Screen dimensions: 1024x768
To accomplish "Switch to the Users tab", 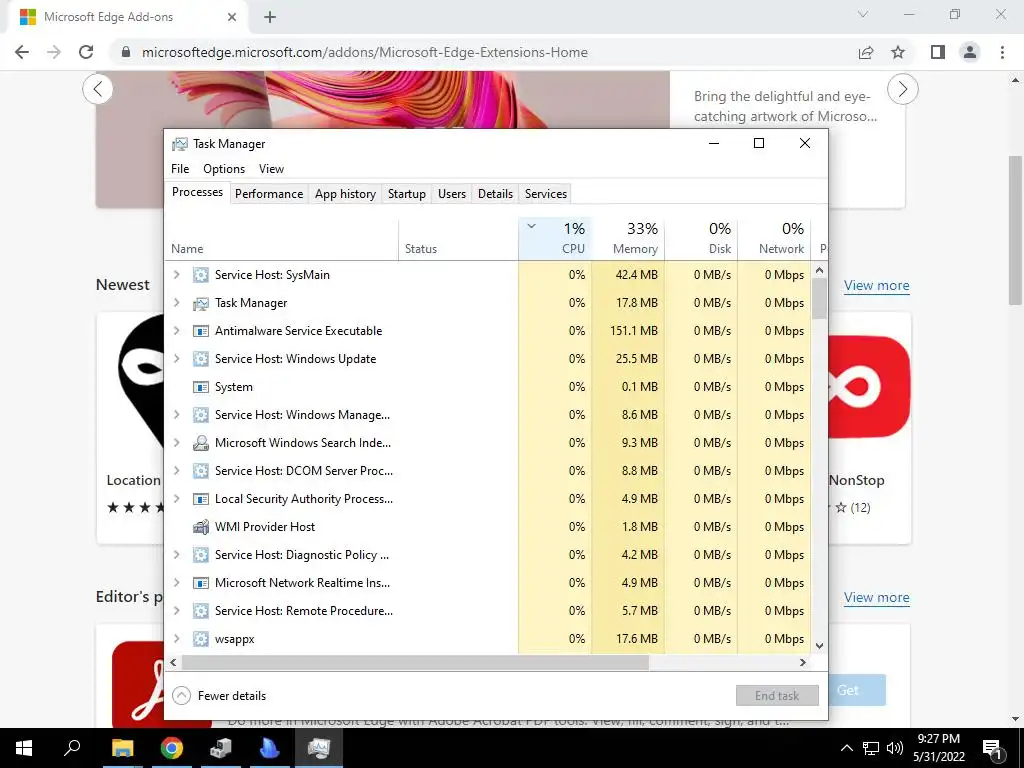I will coord(452,194).
